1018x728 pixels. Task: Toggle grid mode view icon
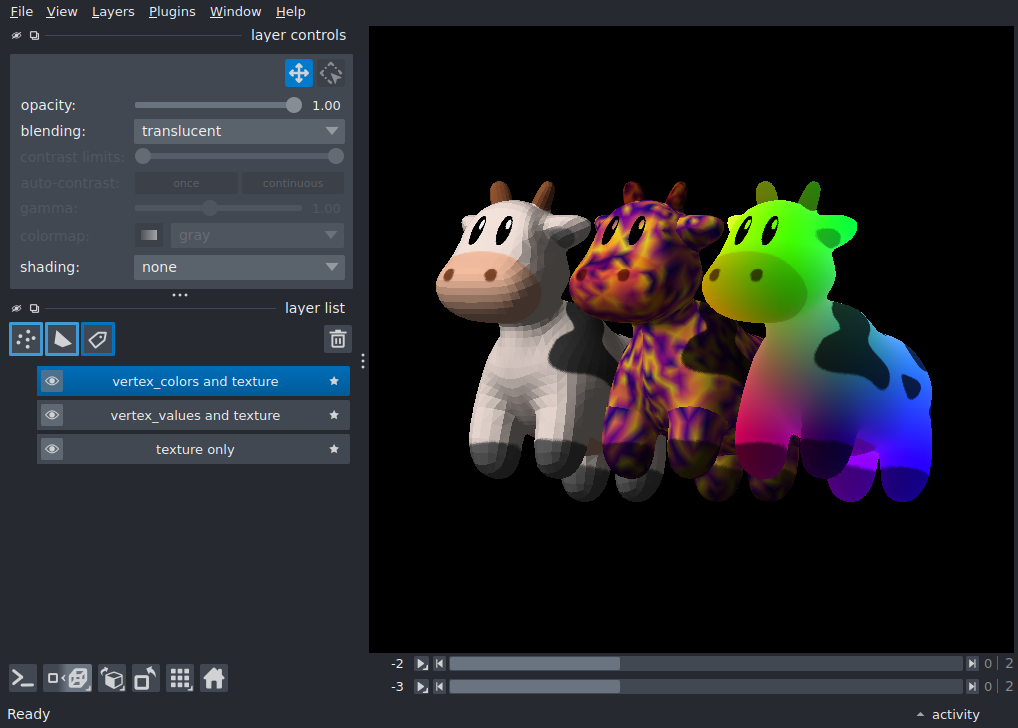click(180, 679)
